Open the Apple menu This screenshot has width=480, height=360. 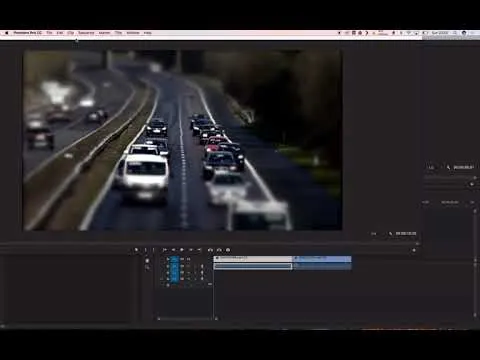[x=6, y=33]
